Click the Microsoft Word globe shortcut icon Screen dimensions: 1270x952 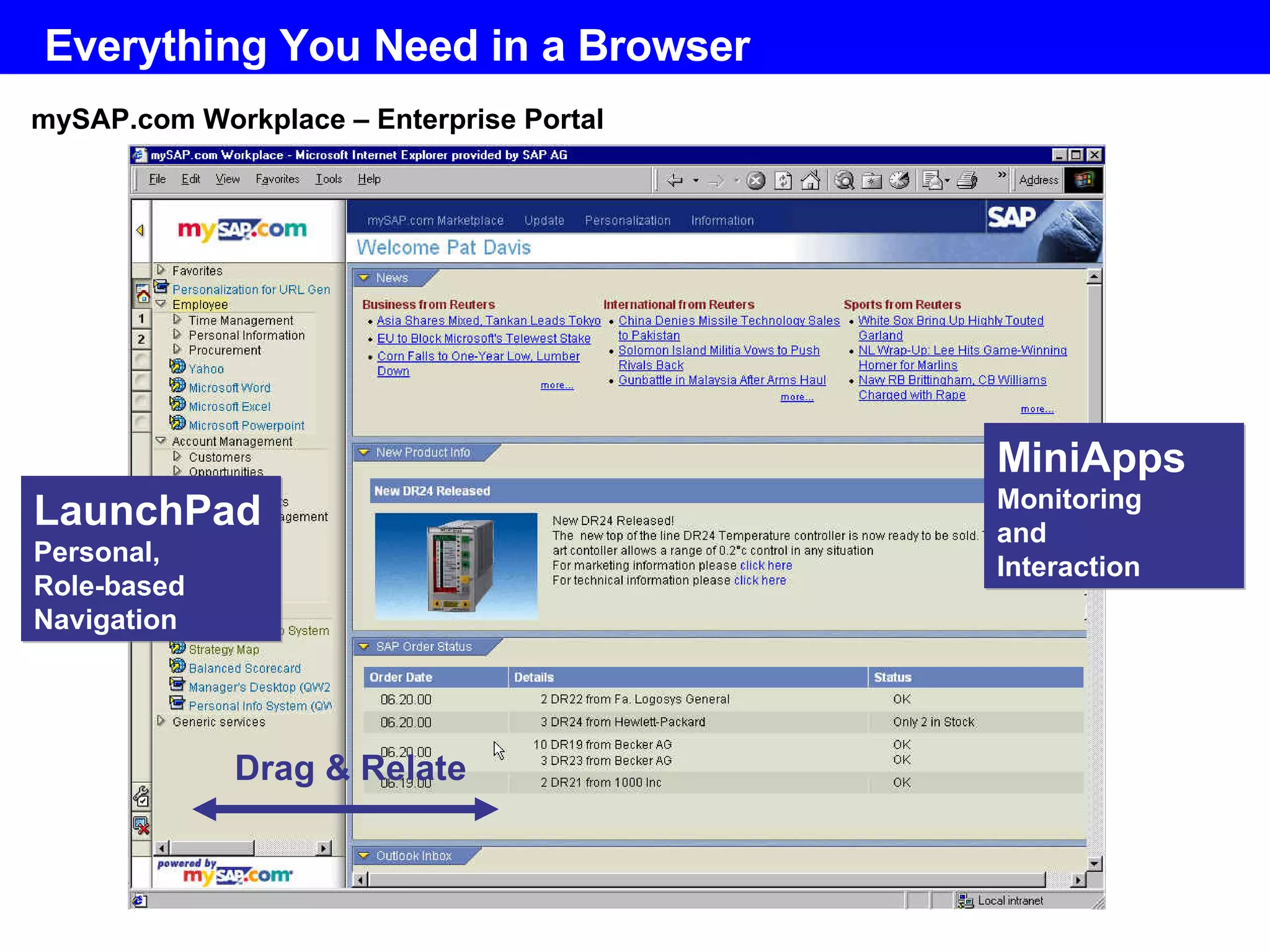[177, 386]
